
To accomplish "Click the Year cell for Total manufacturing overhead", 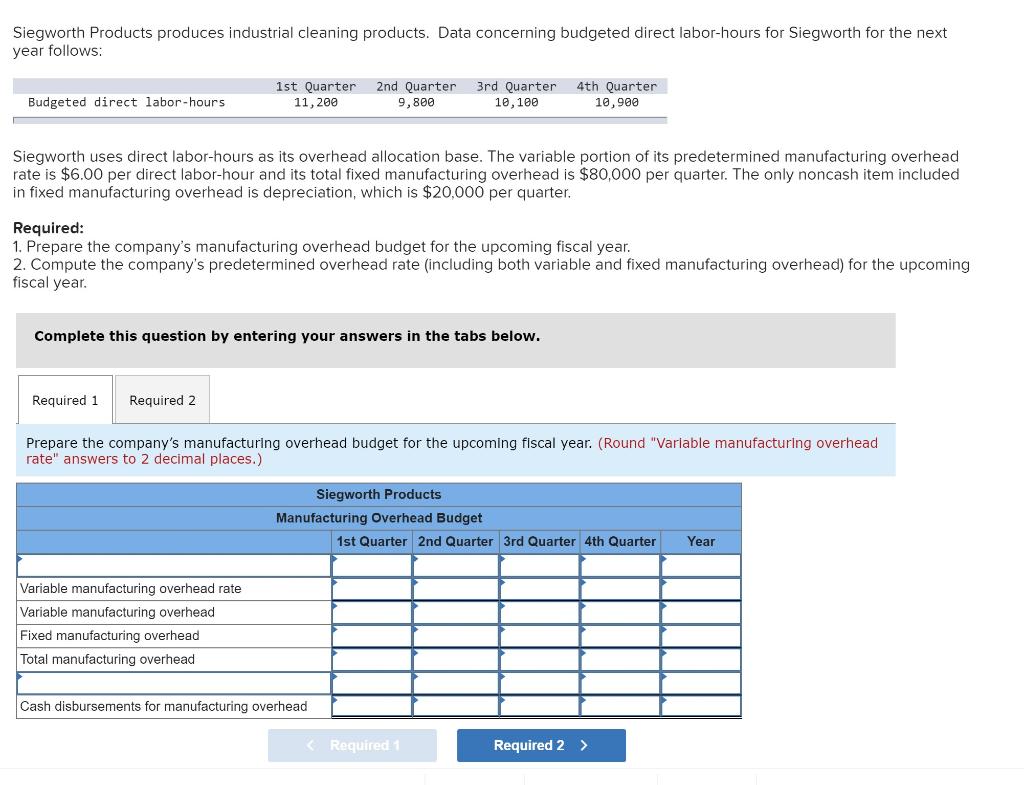I will coord(700,659).
